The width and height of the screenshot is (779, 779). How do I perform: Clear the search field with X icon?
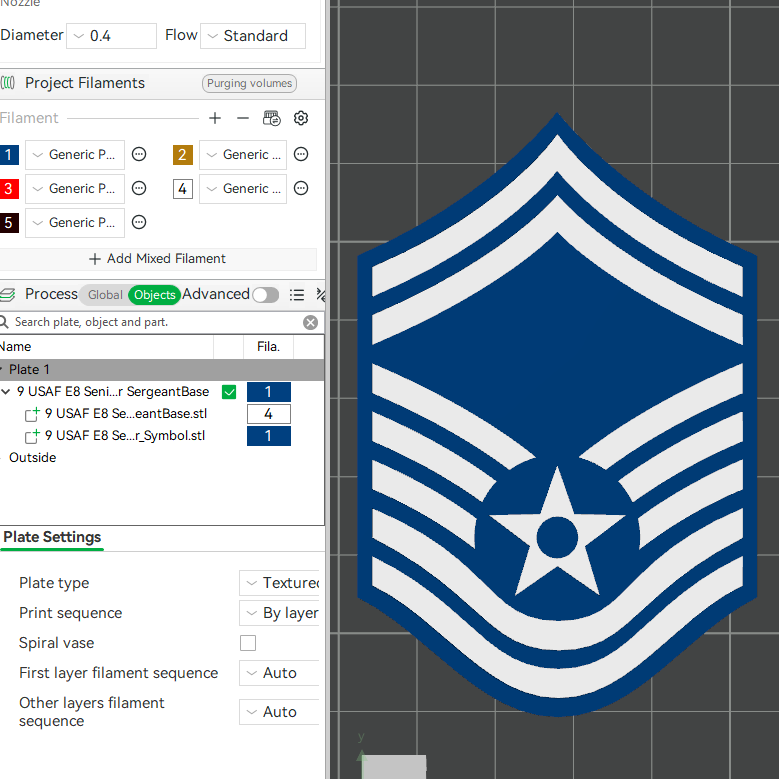tap(311, 322)
